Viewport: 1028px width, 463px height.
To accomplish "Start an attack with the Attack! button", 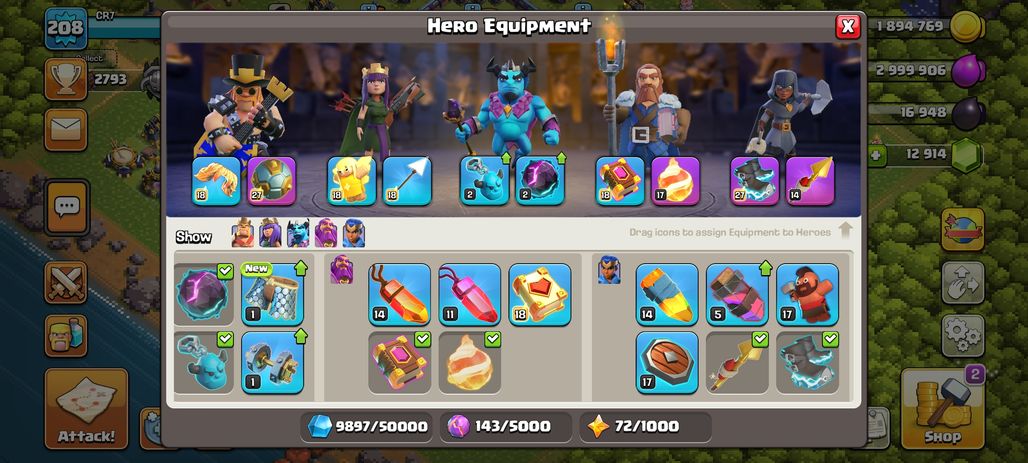I will pos(87,409).
